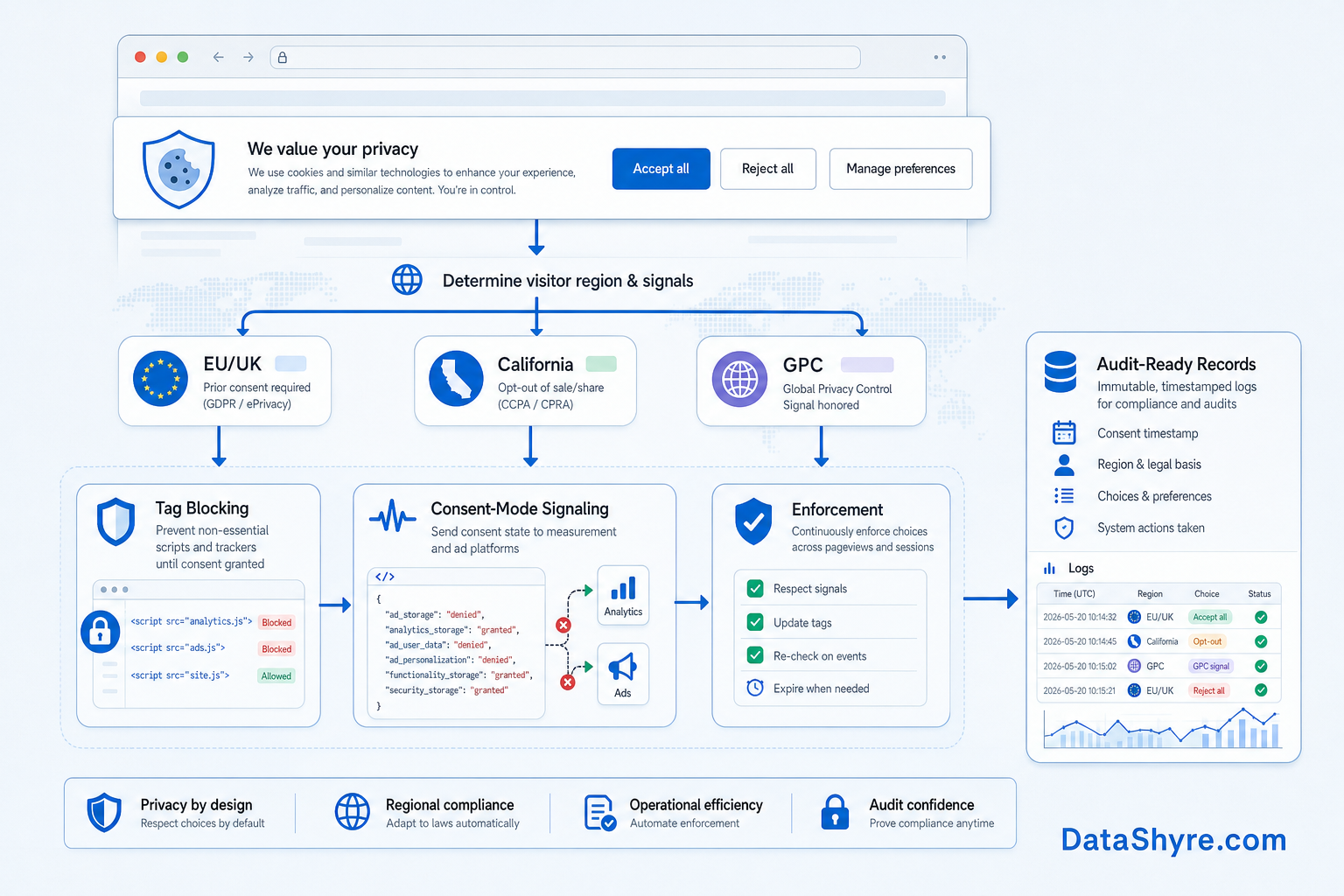
Task: Click the Regional compliance globe icon
Action: [x=353, y=812]
